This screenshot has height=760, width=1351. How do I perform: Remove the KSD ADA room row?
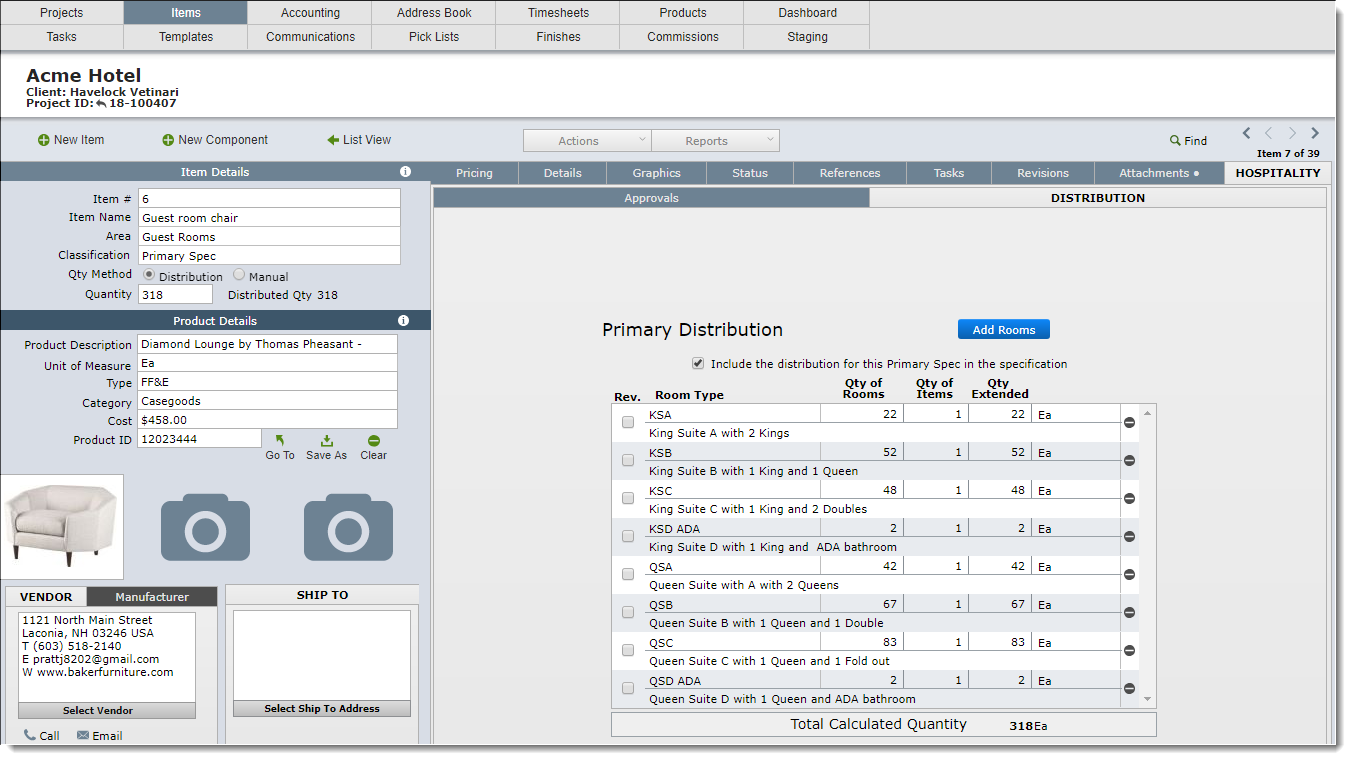(x=1129, y=537)
